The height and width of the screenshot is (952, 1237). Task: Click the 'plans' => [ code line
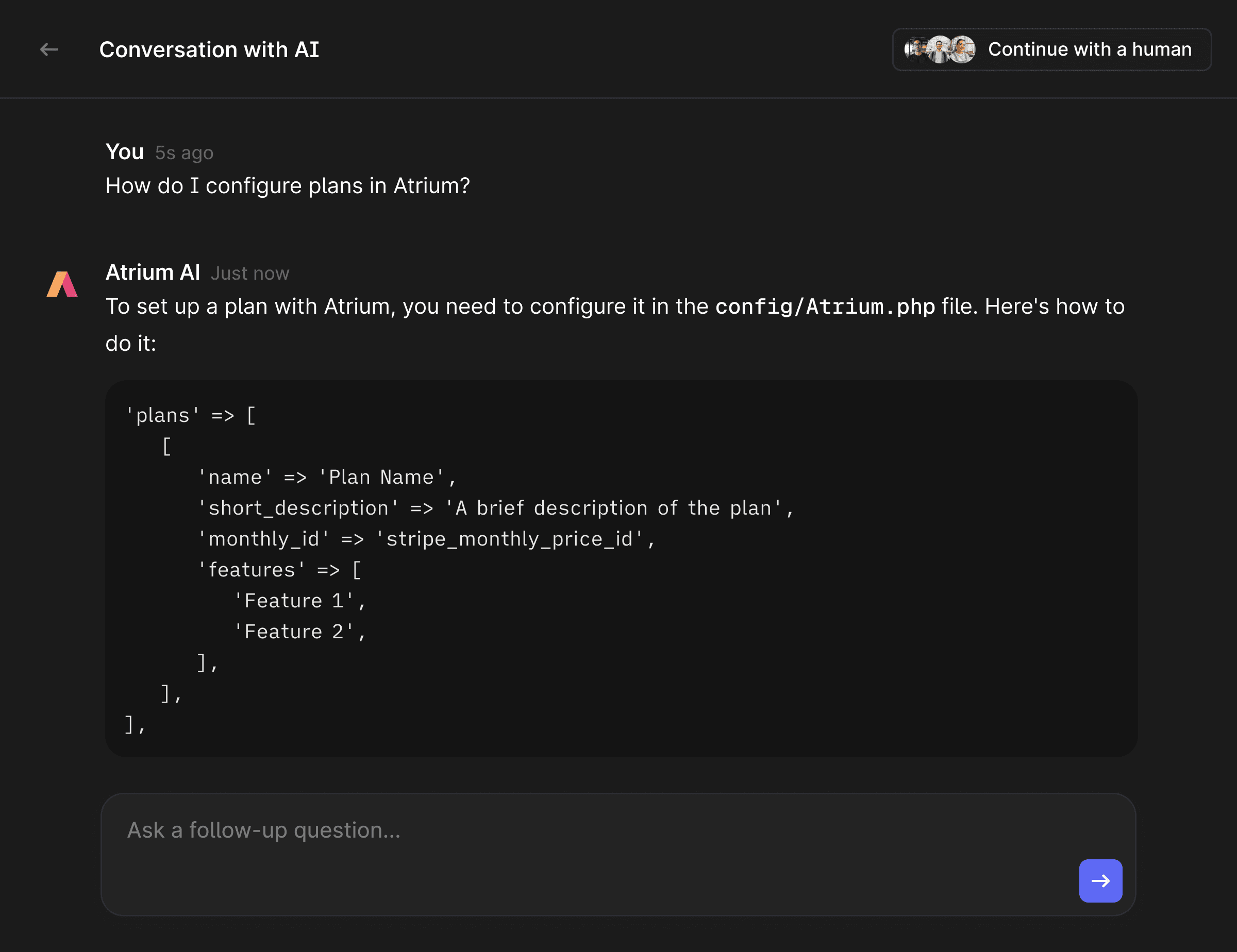click(191, 415)
